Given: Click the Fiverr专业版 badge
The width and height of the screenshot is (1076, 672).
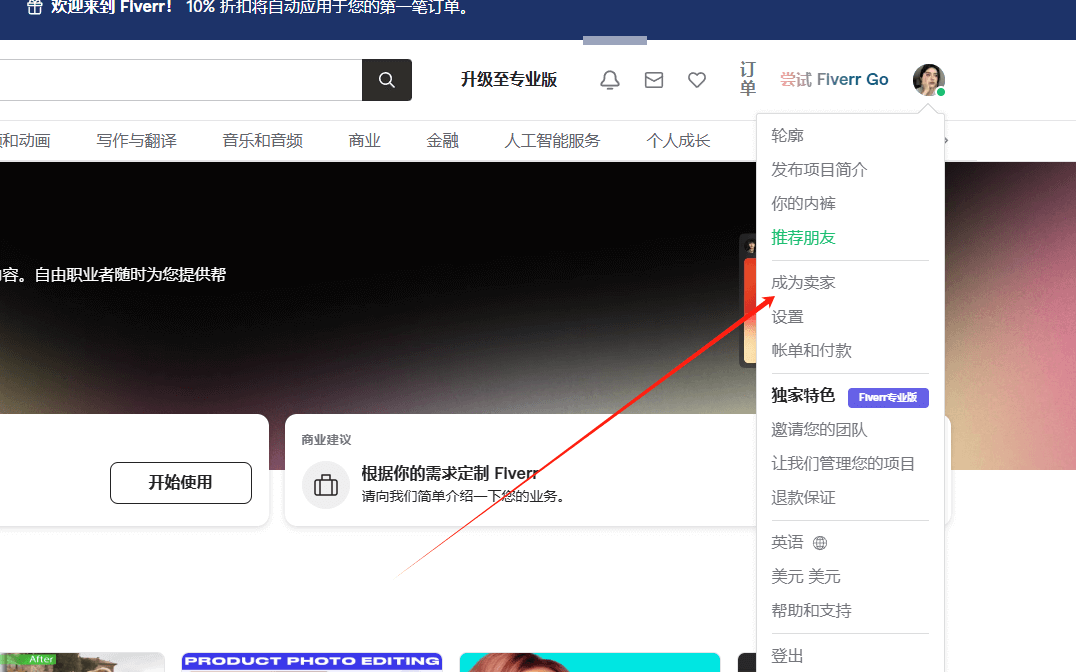Looking at the screenshot, I should click(x=888, y=397).
